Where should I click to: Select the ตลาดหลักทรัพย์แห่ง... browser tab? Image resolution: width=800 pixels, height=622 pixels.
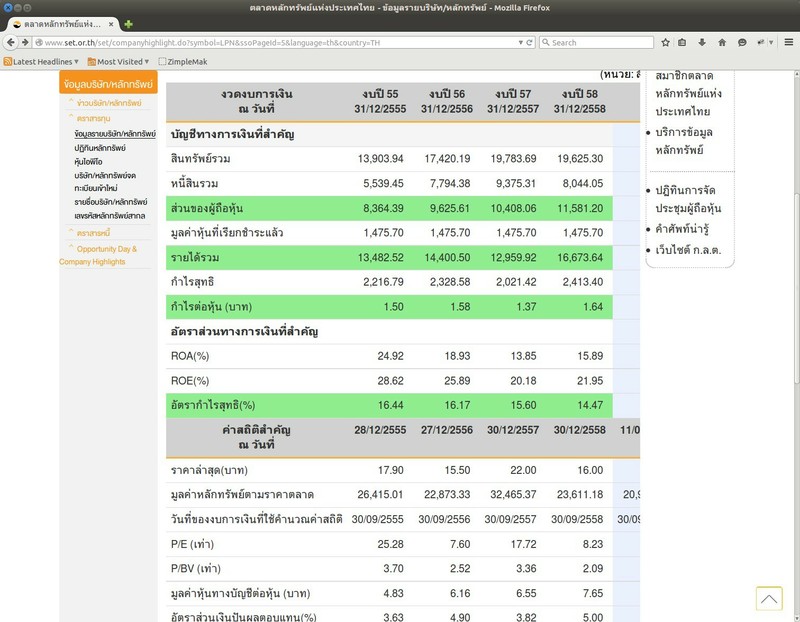click(62, 24)
